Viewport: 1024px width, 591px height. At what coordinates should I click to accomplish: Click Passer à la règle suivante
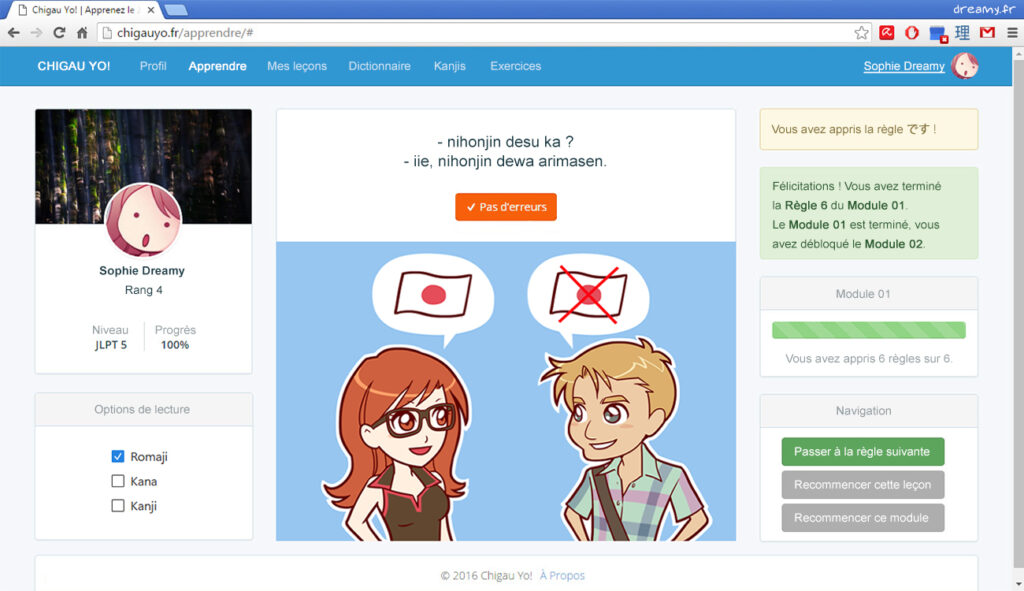862,452
